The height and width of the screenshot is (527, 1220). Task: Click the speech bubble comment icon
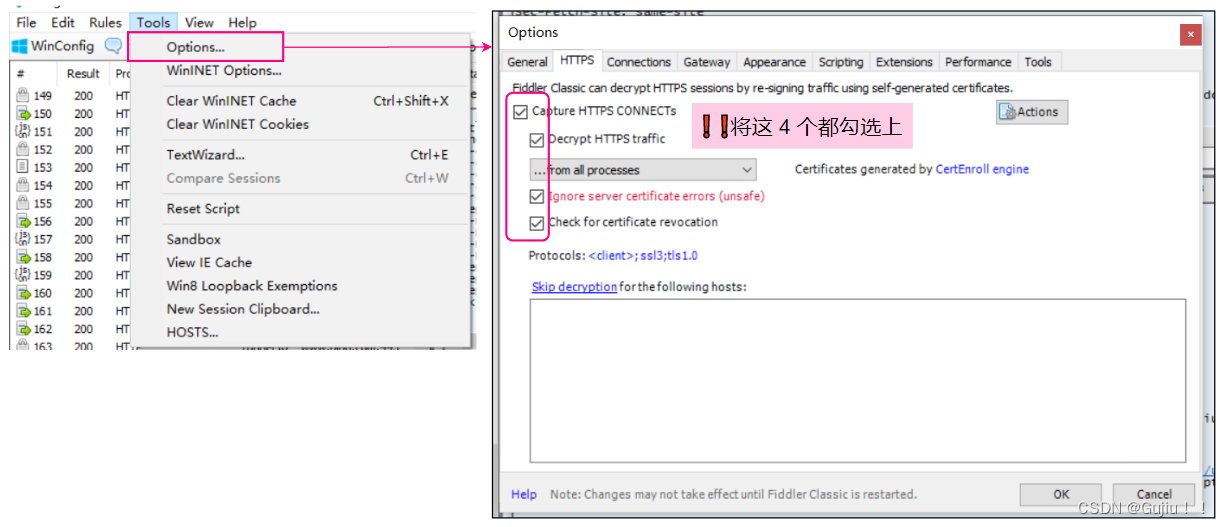point(113,46)
